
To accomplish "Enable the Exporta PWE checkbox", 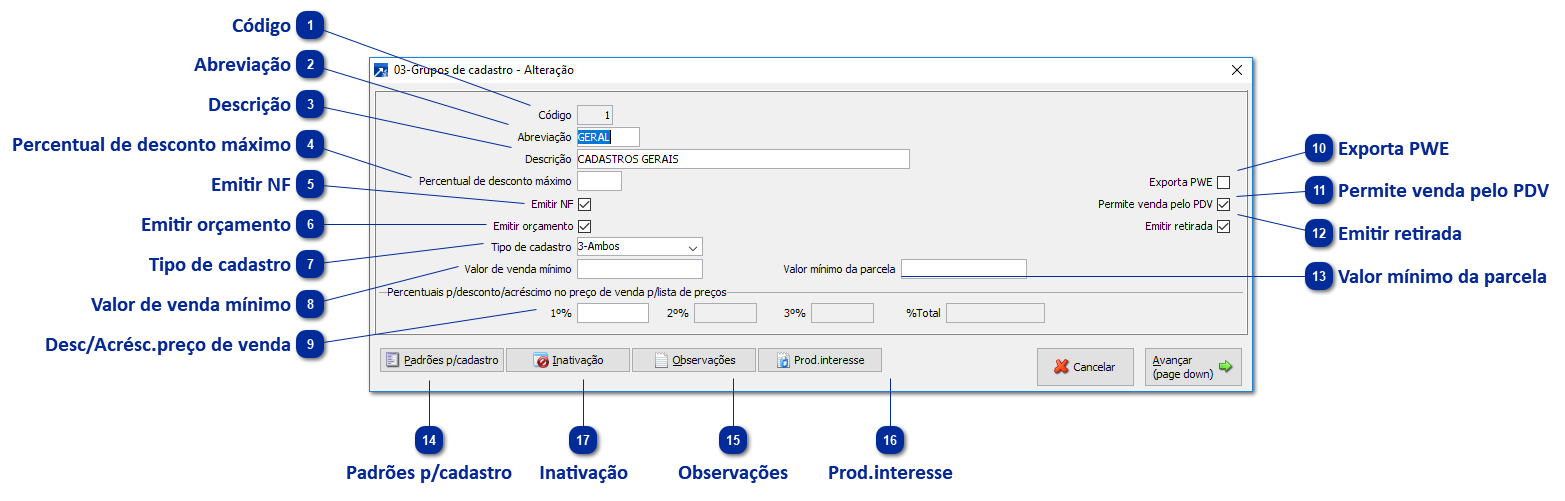I will click(x=1223, y=182).
